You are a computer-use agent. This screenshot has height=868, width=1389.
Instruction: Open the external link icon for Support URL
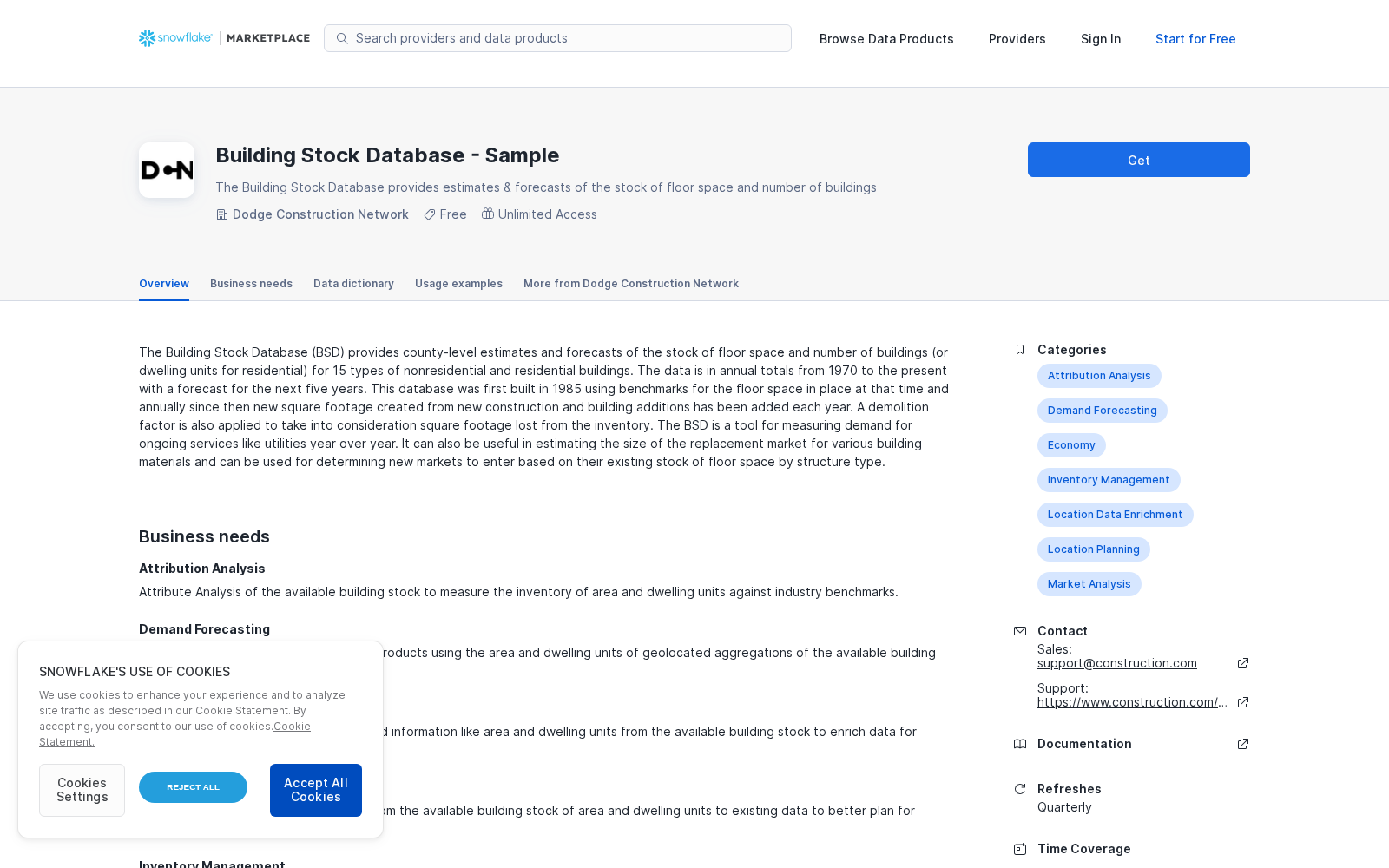[x=1243, y=702]
